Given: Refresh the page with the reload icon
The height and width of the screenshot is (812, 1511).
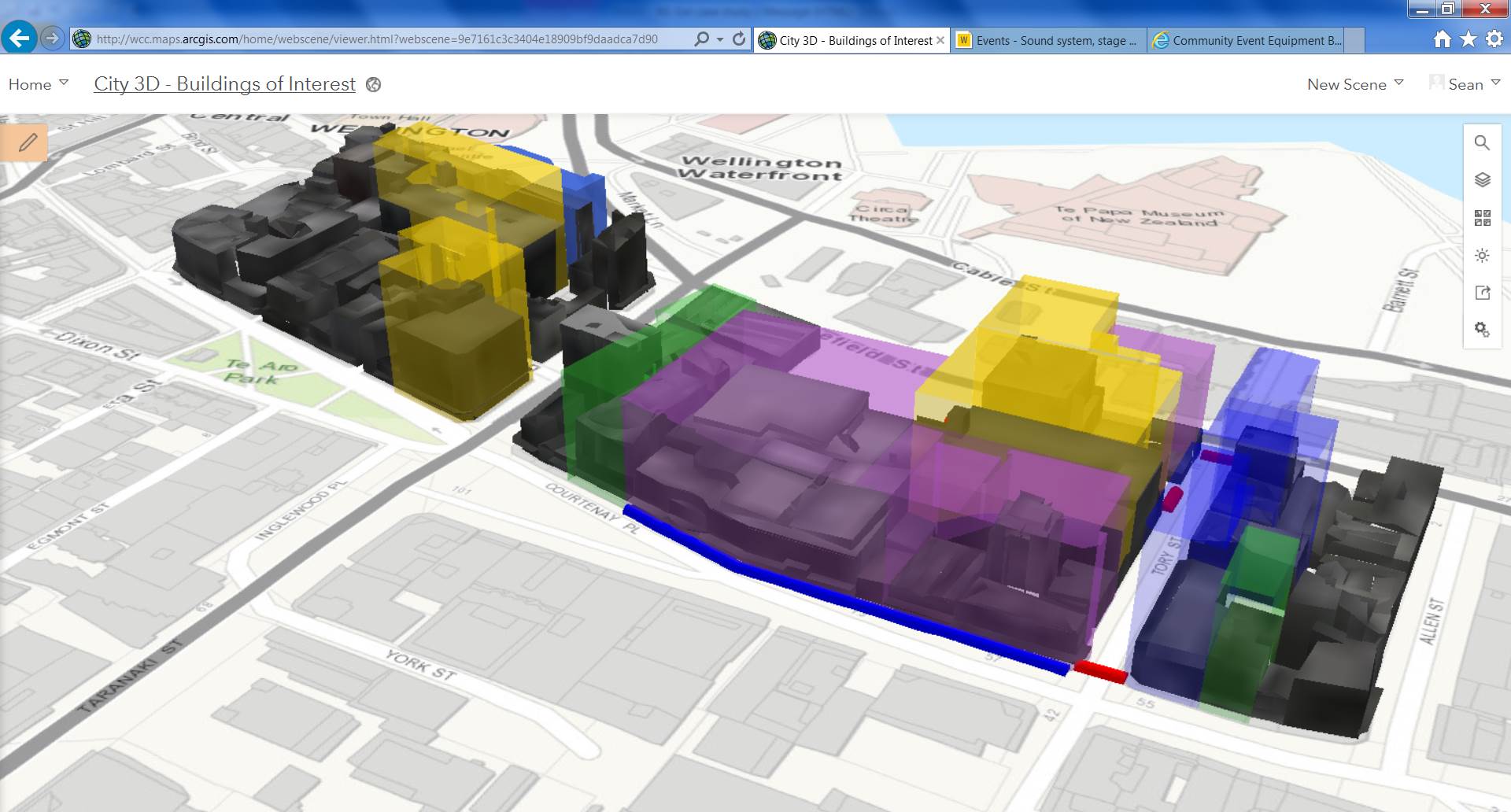Looking at the screenshot, I should click(x=738, y=39).
